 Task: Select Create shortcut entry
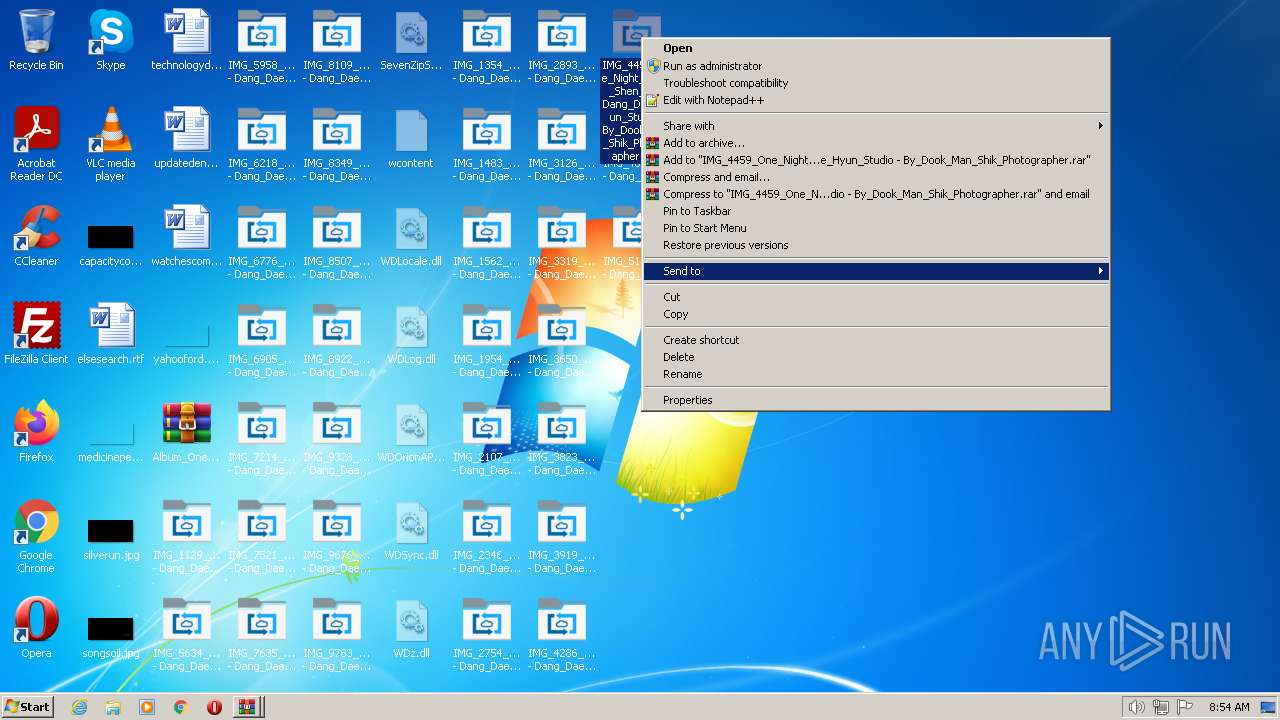[x=876, y=340]
